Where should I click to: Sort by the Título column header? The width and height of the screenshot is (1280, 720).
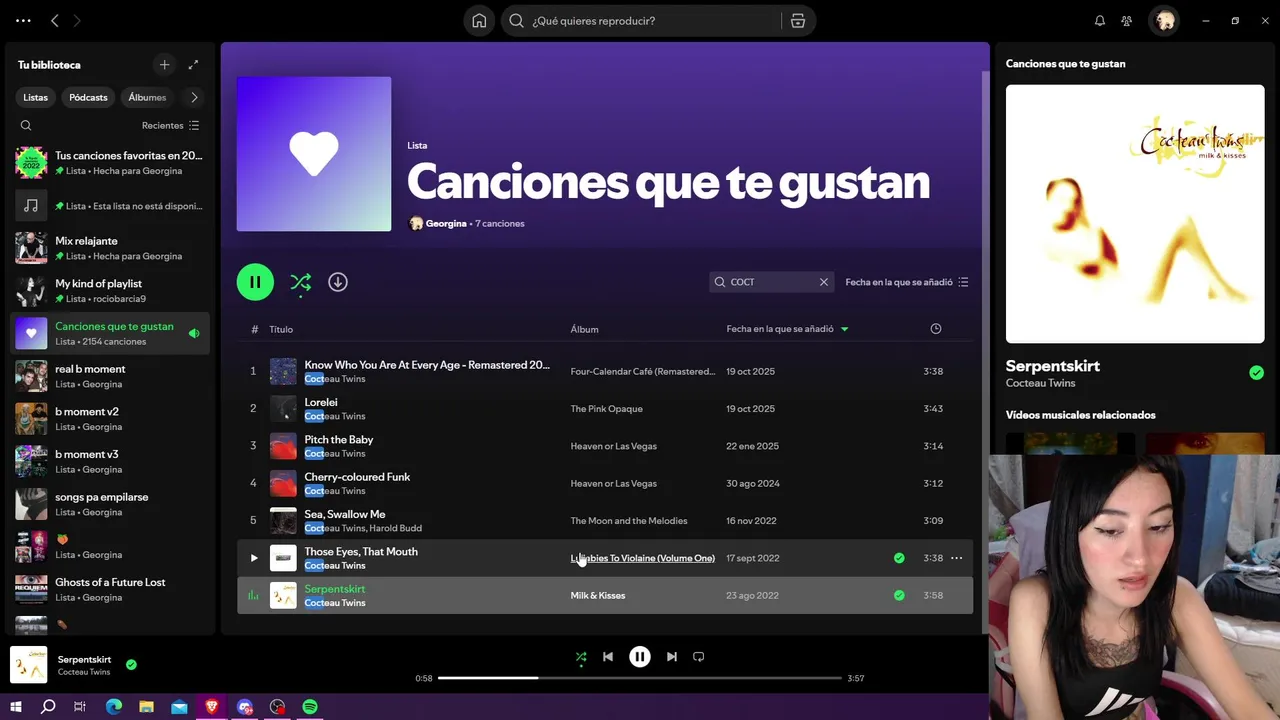pos(281,329)
